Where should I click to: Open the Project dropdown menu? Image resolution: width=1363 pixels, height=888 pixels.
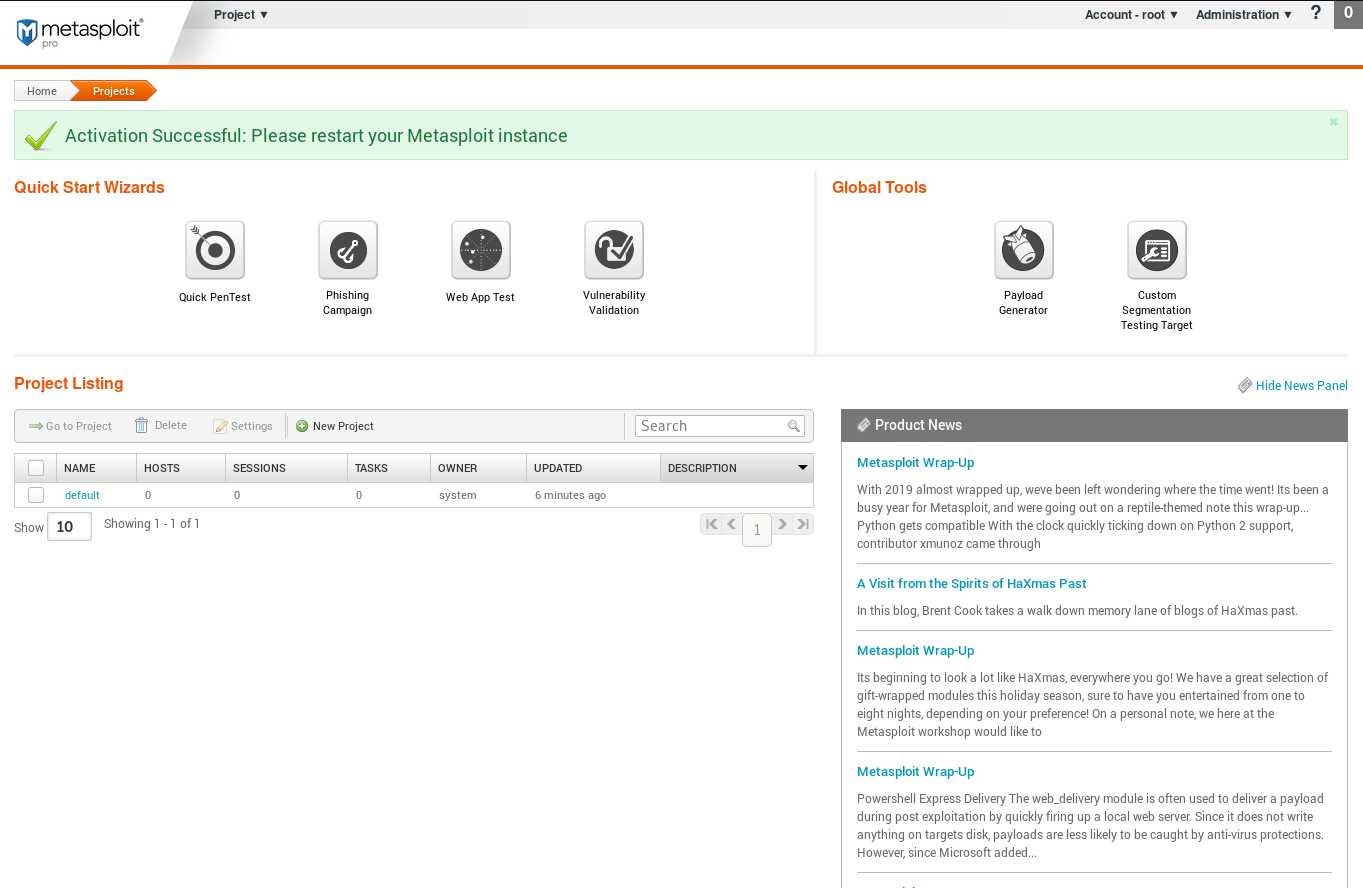coord(241,15)
